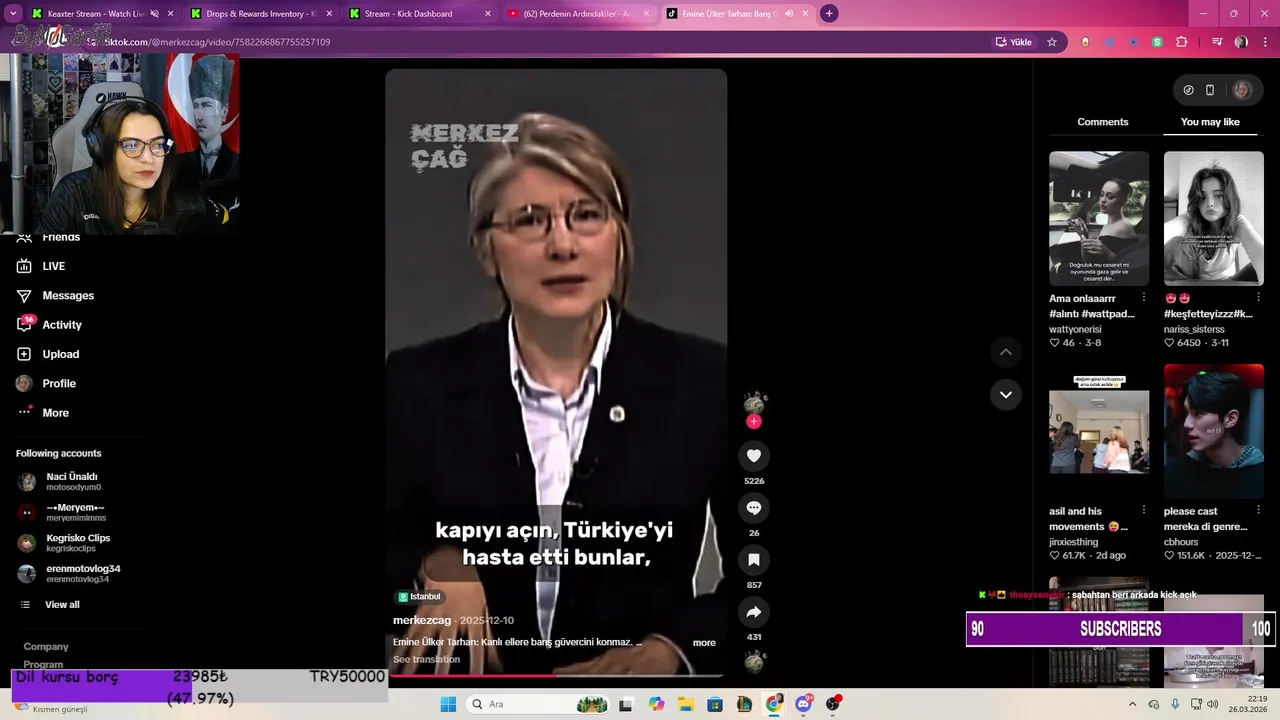This screenshot has width=1280, height=720.
Task: Open the jinxiesthing video thumbnail
Action: click(1099, 431)
